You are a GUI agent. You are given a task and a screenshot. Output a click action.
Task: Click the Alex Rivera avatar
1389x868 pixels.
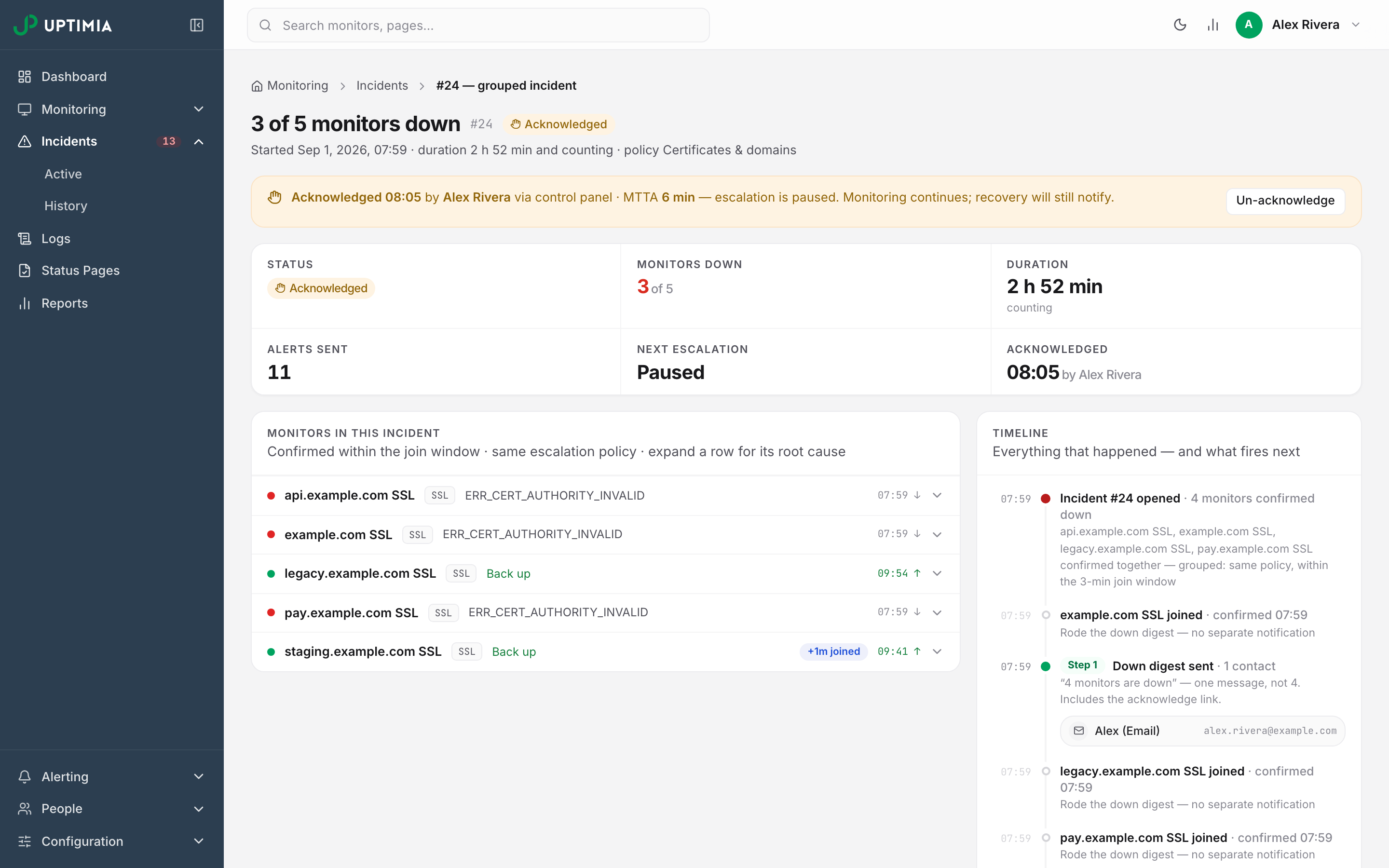[1248, 25]
